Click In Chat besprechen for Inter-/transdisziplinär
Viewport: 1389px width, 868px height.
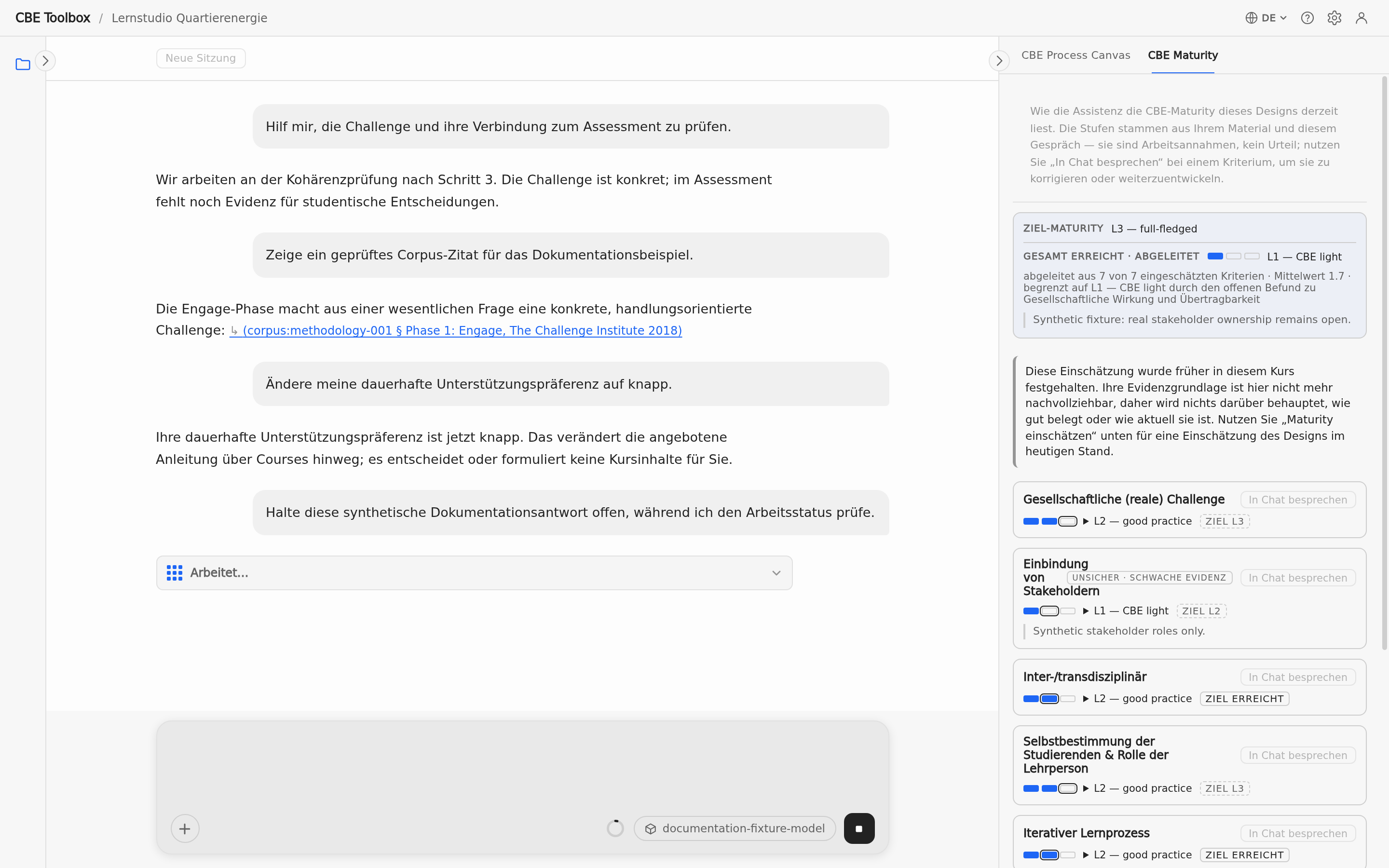[x=1298, y=678]
